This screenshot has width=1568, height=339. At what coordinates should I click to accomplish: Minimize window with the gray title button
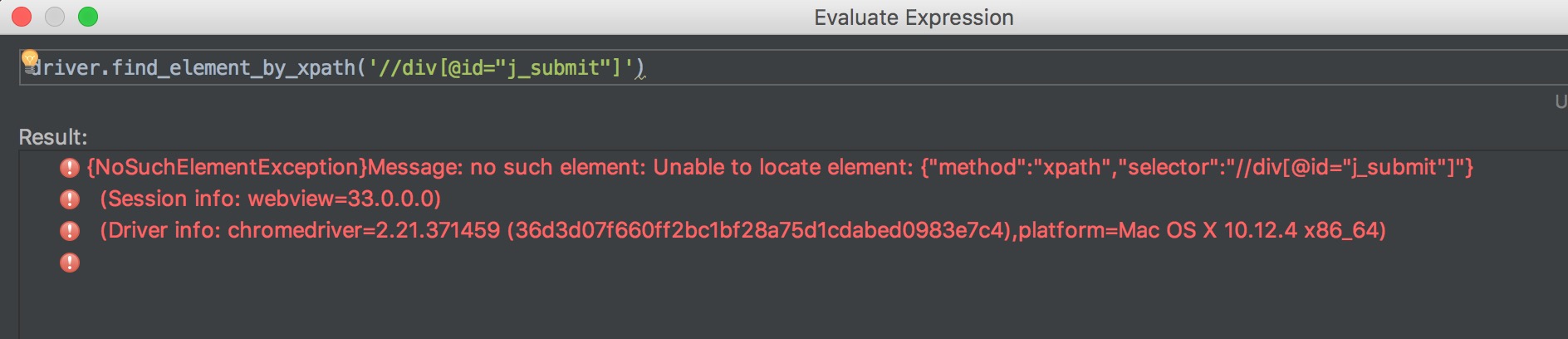[55, 17]
